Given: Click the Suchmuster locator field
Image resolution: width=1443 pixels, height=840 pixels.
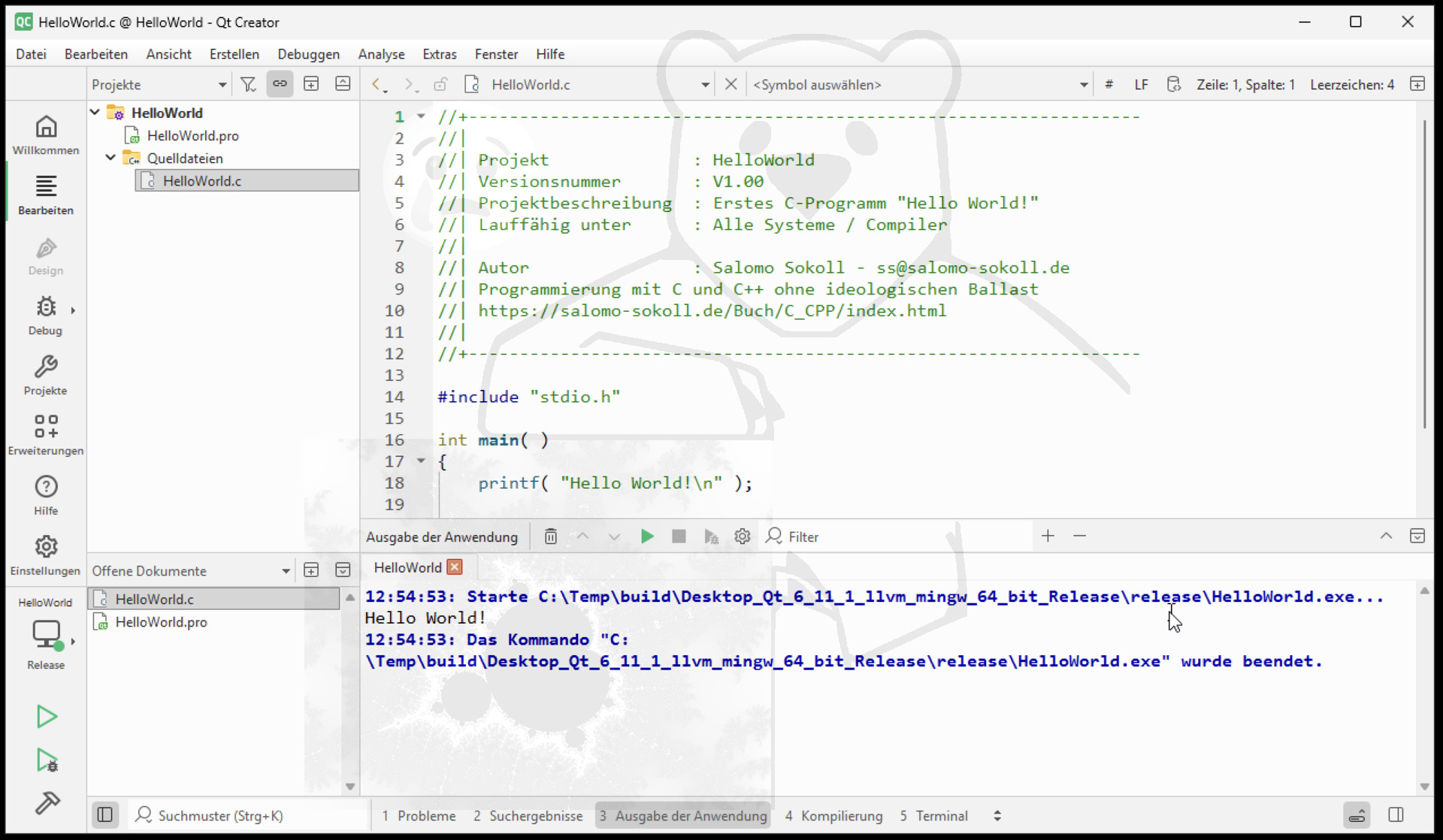Looking at the screenshot, I should (248, 816).
